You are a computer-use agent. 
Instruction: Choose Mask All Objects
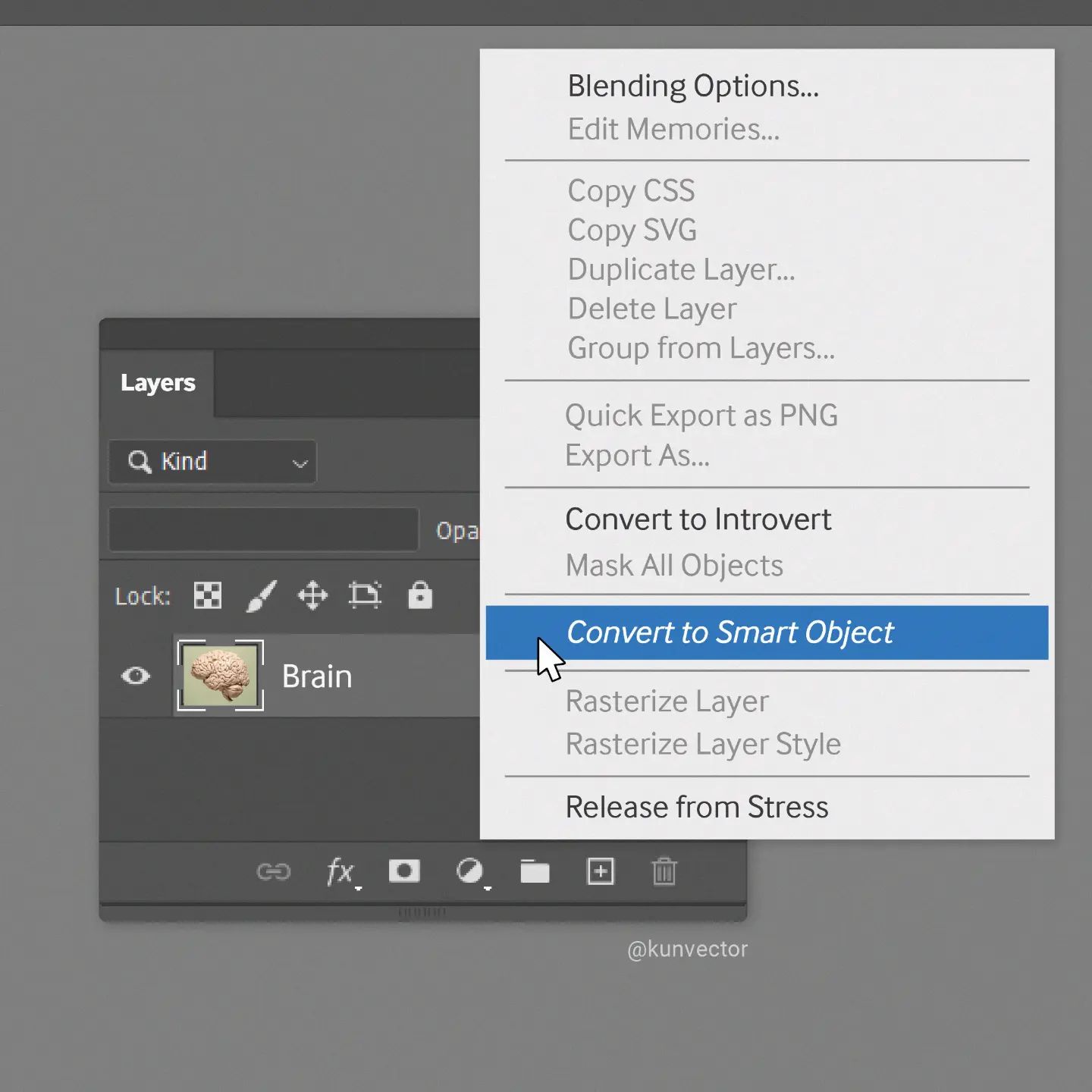(674, 565)
